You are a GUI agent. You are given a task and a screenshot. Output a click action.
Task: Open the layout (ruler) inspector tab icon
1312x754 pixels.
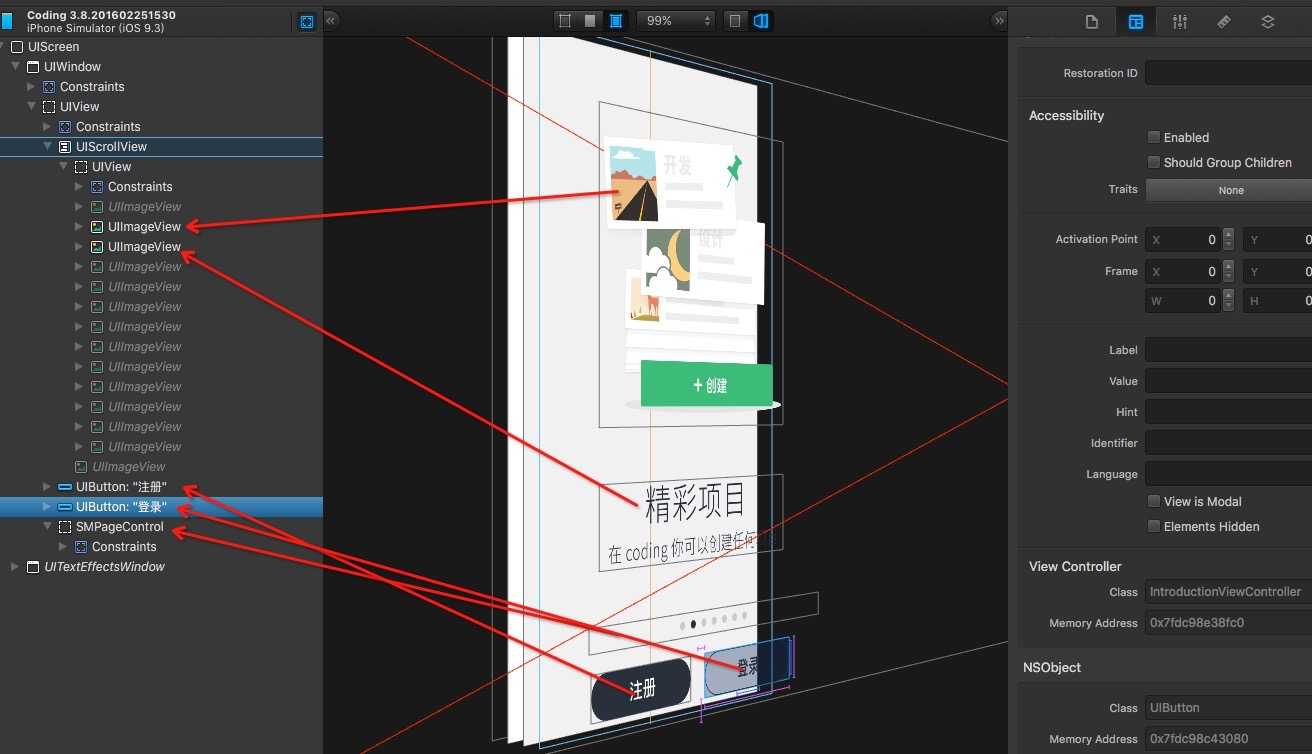(1224, 22)
